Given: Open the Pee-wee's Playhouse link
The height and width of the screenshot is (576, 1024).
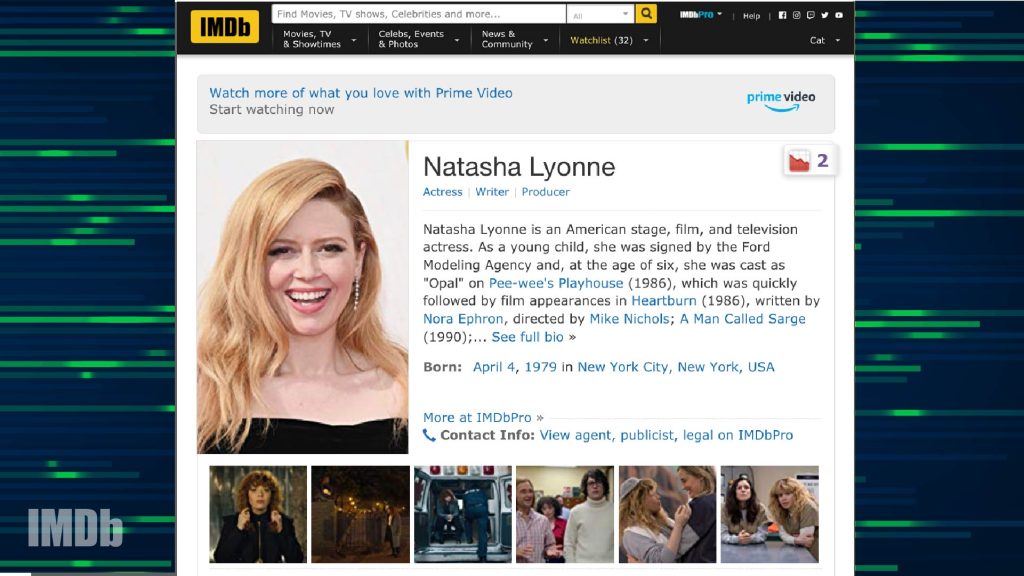Looking at the screenshot, I should coord(556,283).
